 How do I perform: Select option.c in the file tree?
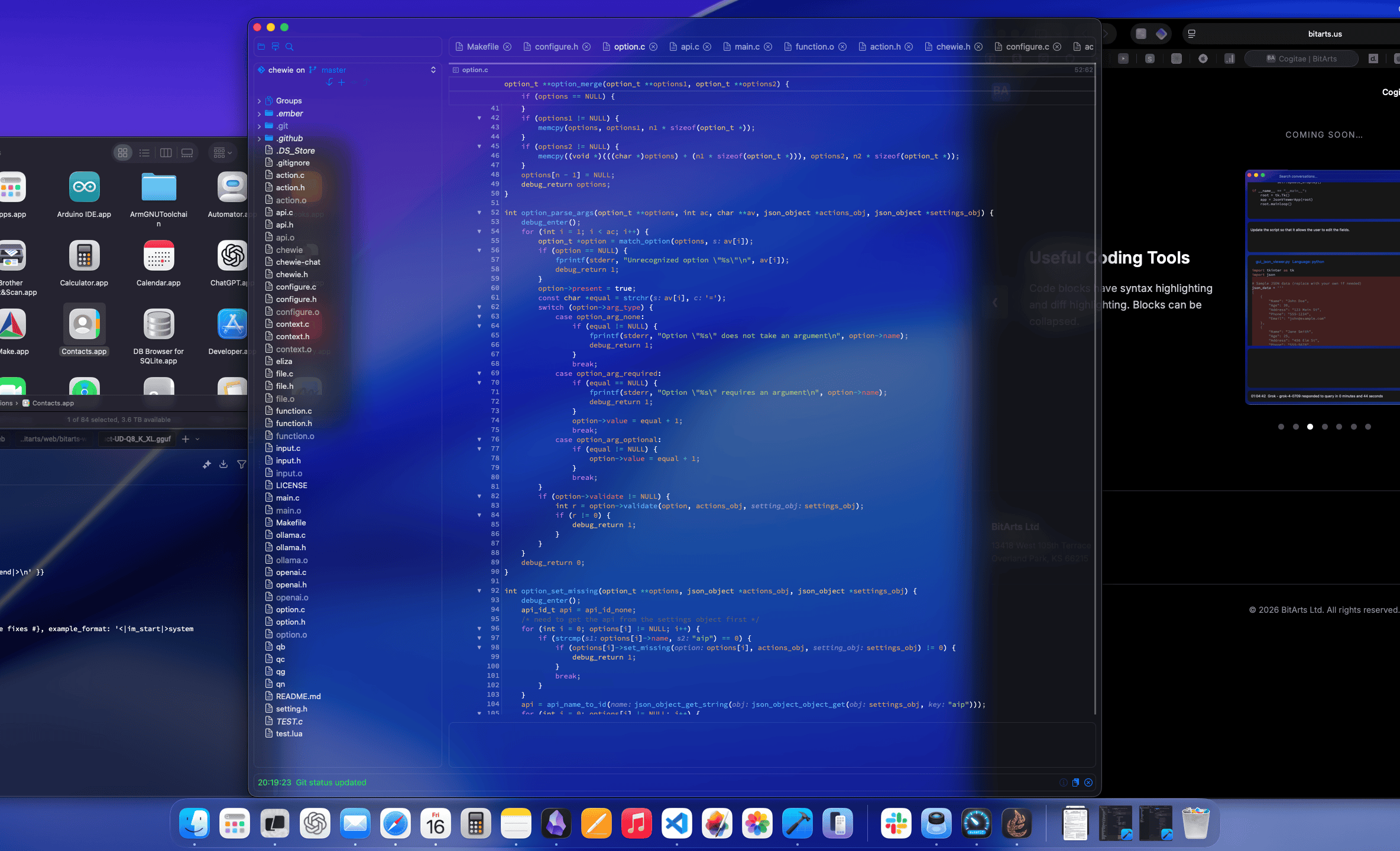pyautogui.click(x=290, y=609)
